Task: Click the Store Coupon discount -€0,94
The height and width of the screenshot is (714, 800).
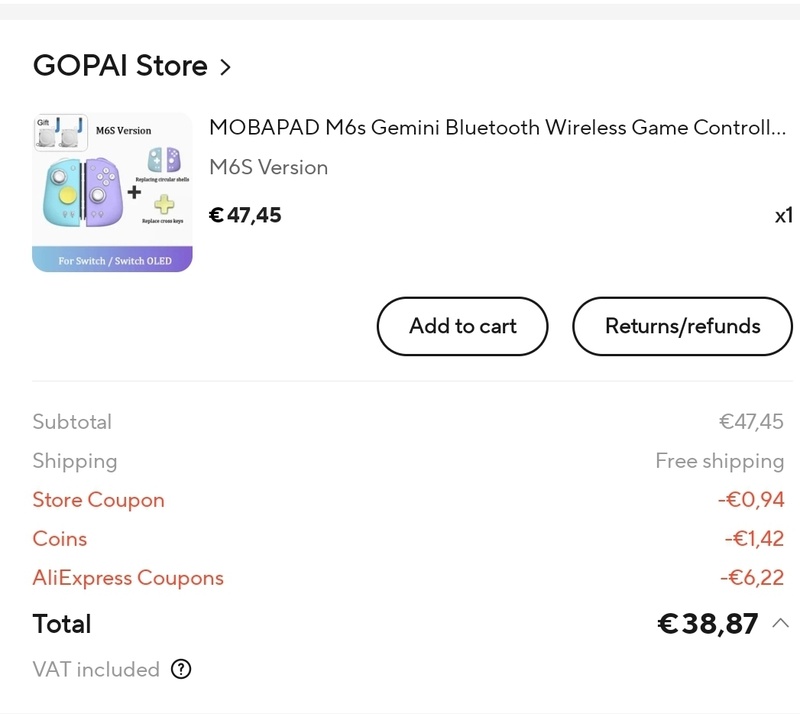Action: pos(751,500)
